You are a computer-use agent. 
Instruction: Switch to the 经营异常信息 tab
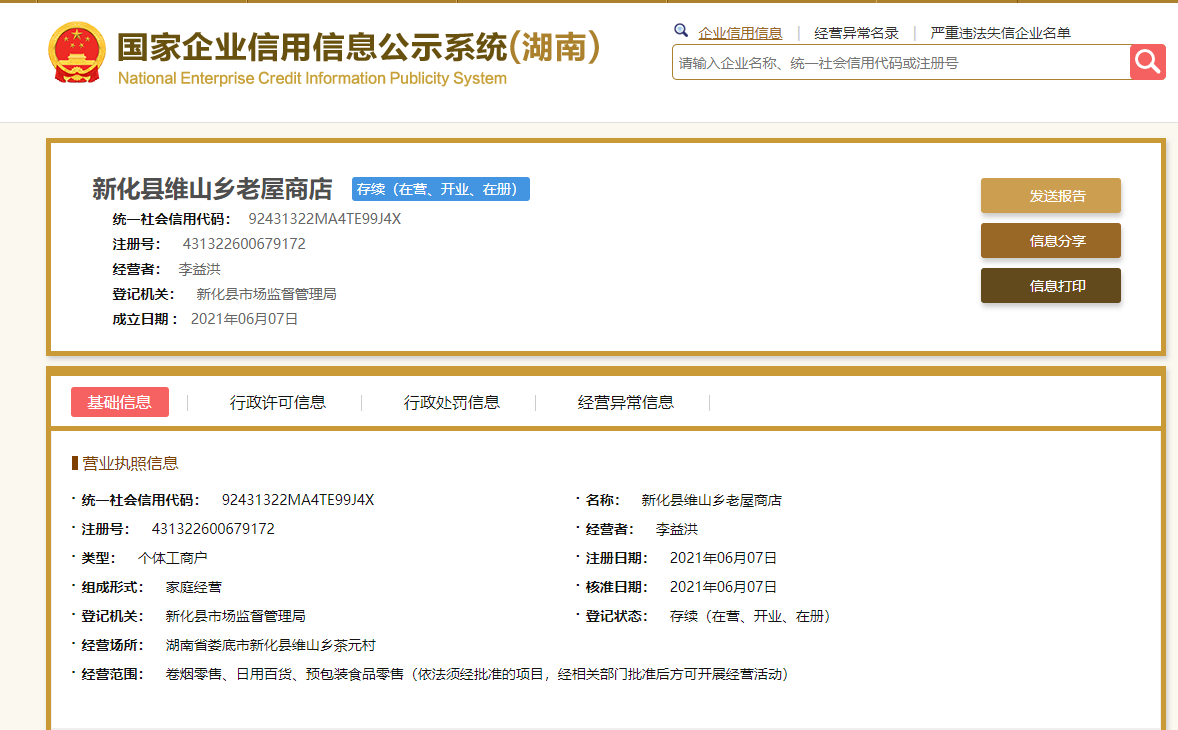tap(626, 403)
